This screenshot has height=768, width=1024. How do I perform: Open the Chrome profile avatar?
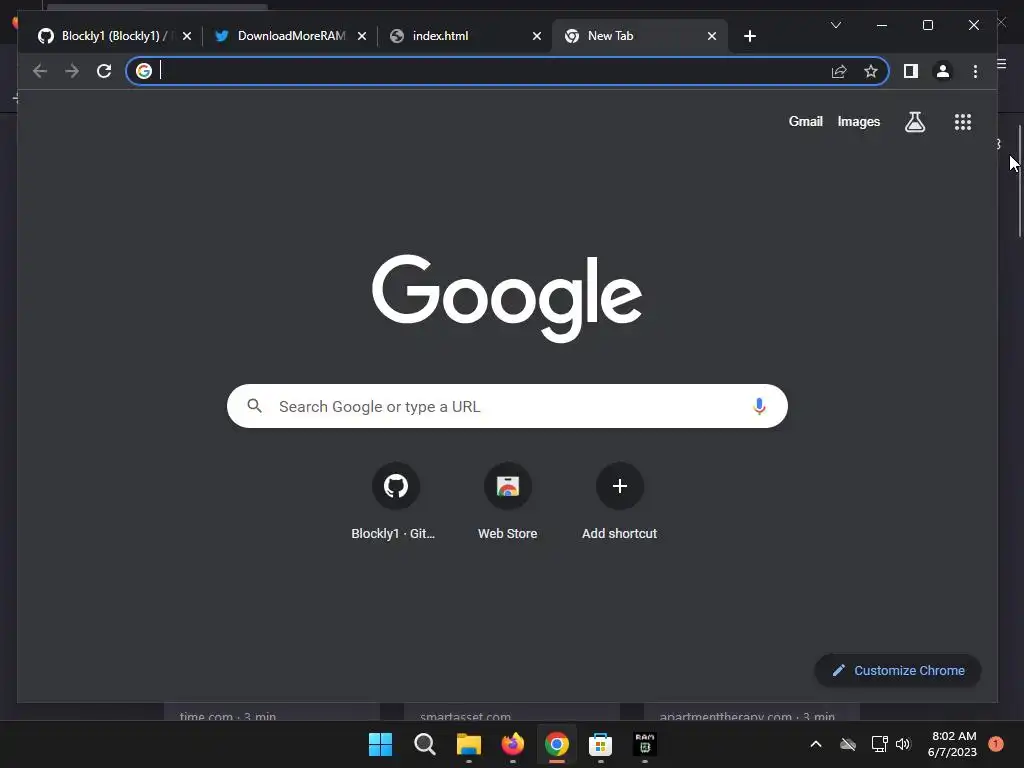942,71
